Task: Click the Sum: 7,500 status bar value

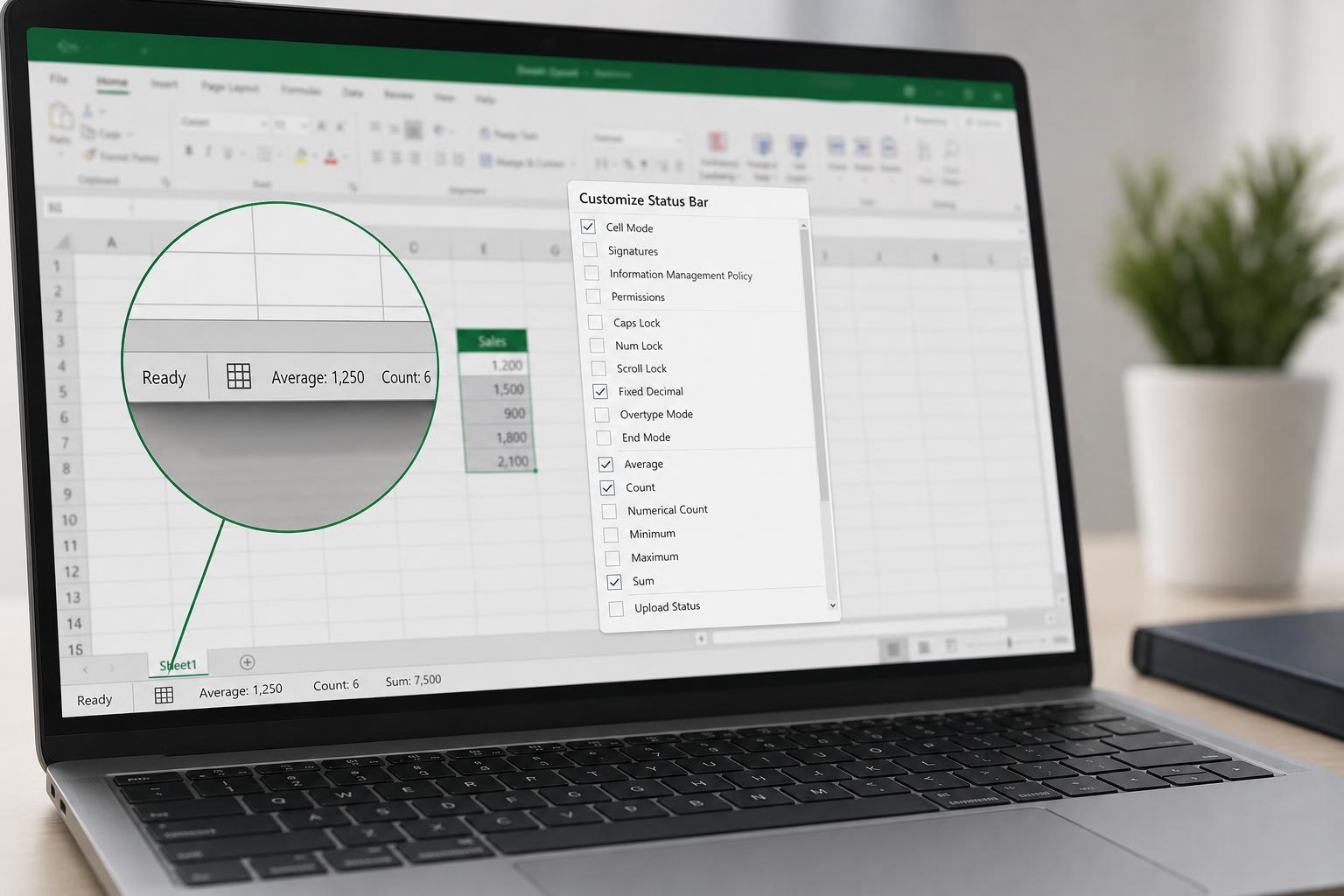Action: 413,681
